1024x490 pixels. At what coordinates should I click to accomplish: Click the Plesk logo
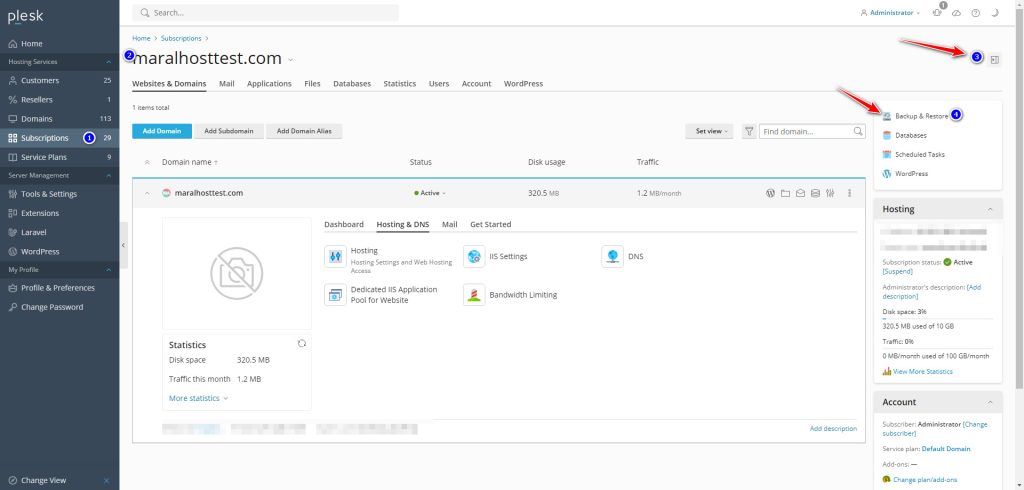click(x=25, y=17)
